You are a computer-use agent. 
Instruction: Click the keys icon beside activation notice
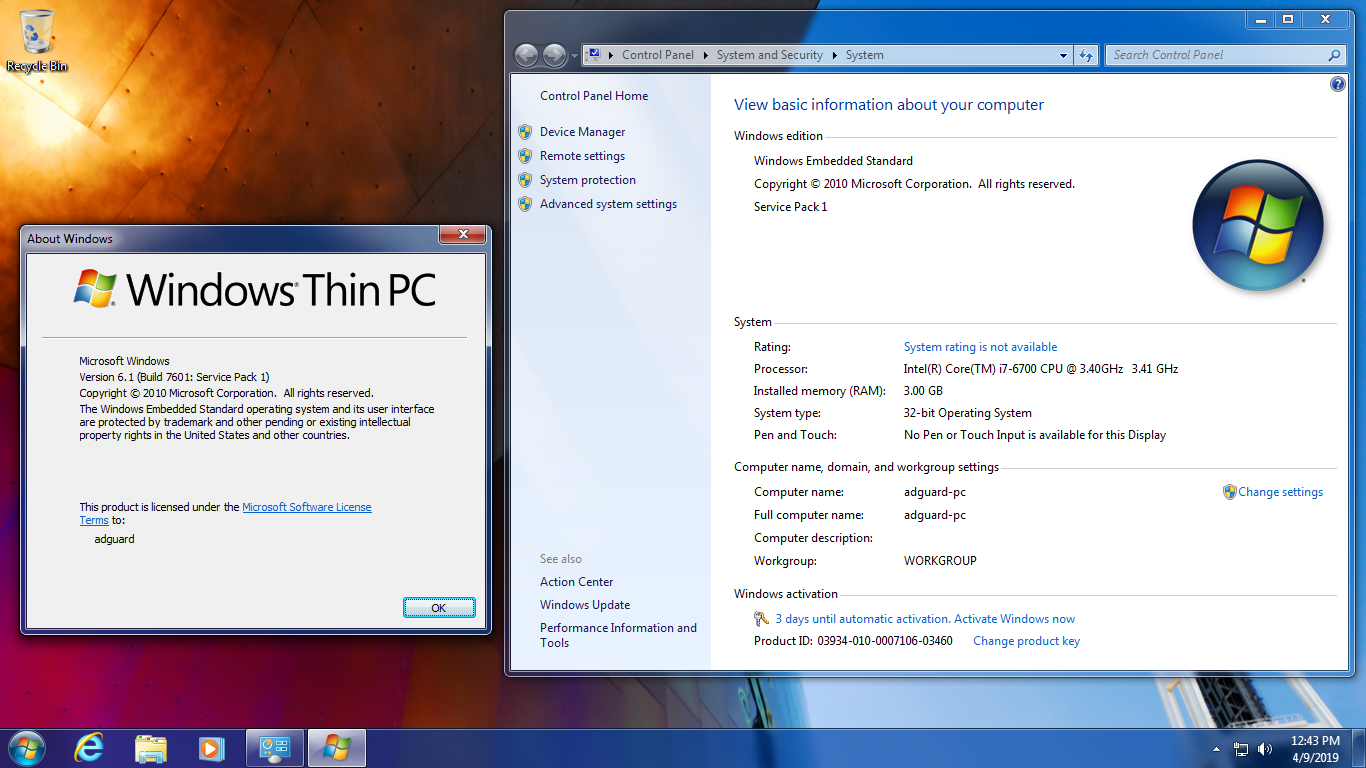point(762,619)
